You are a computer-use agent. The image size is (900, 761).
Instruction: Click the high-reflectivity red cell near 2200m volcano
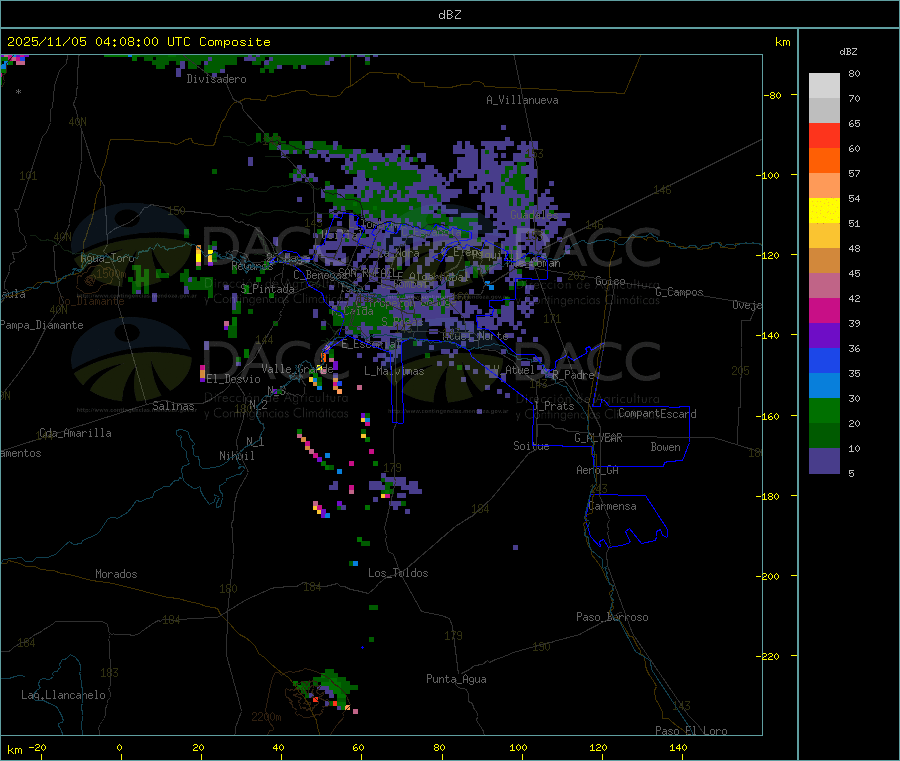tap(315, 700)
